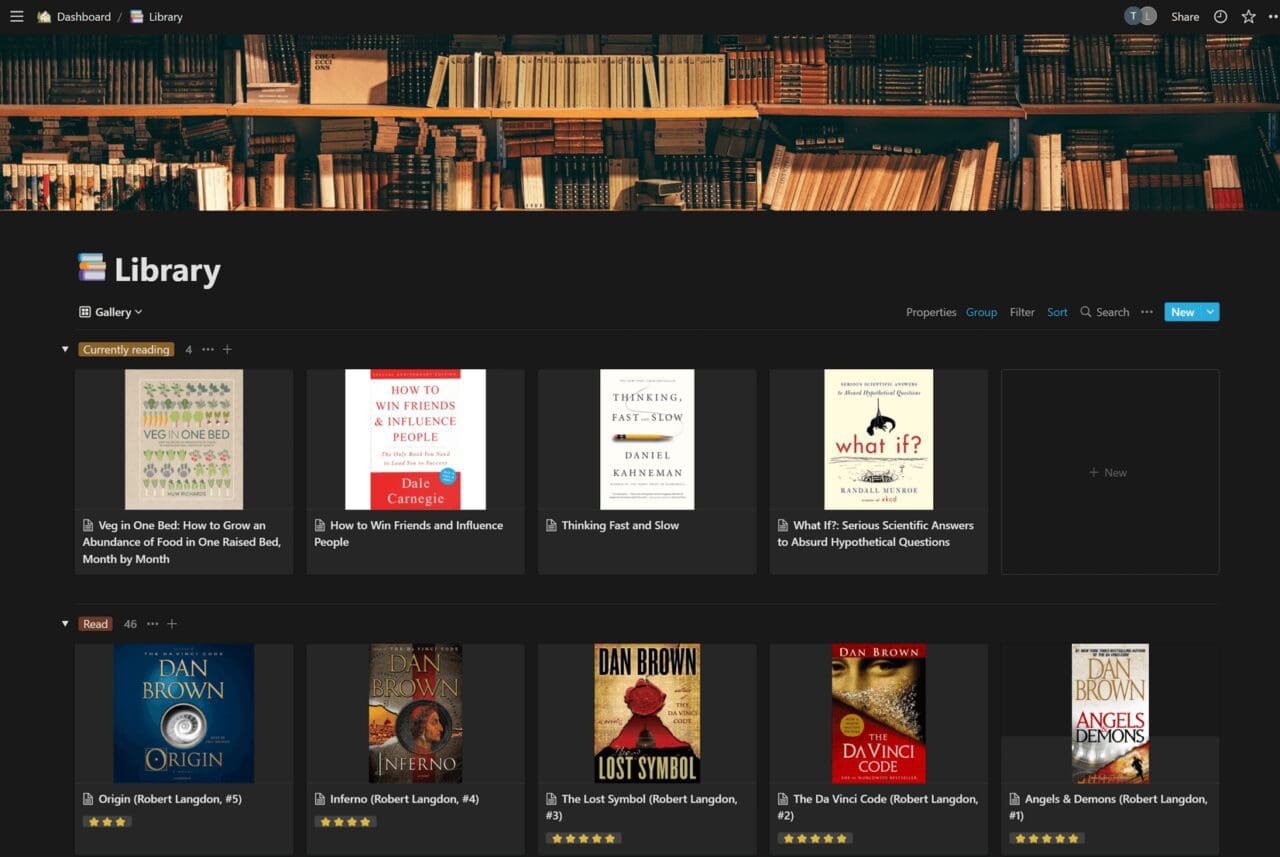Screen dimensions: 1280x857
Task: Toggle the Group option
Action: pyautogui.click(x=981, y=312)
